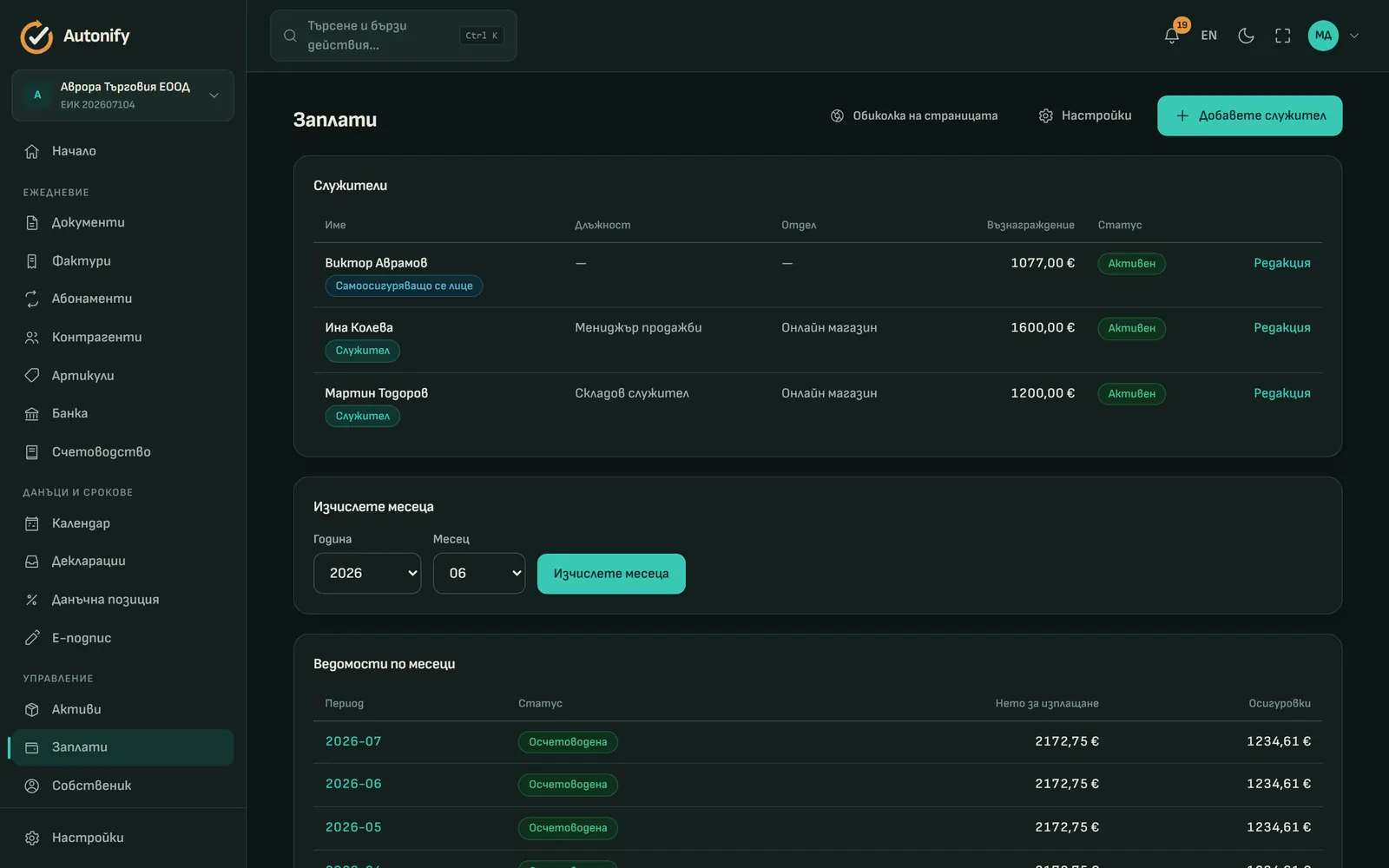Open the Година 2026 dropdown
1389x868 pixels.
point(367,573)
